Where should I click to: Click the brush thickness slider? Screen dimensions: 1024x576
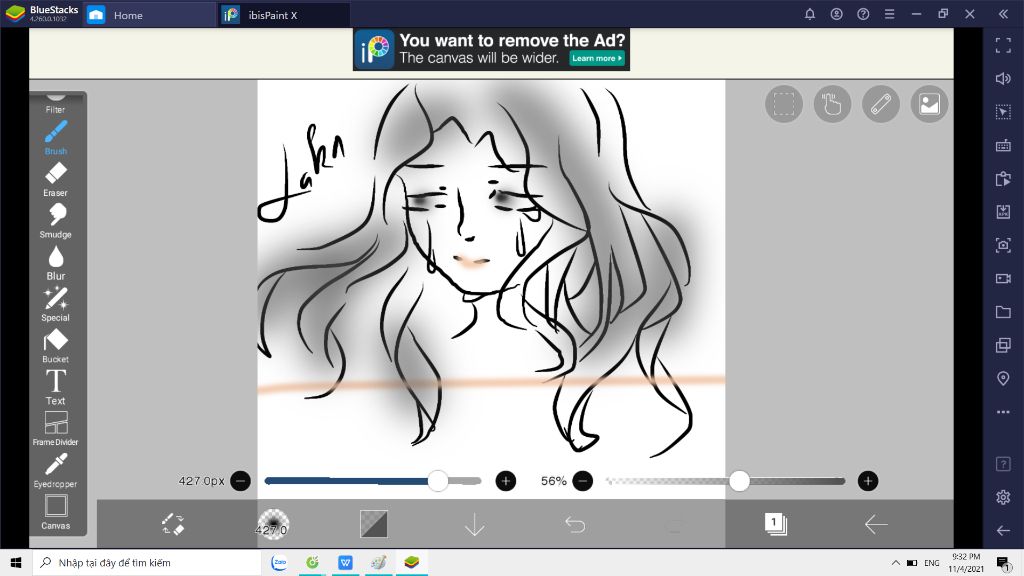373,481
